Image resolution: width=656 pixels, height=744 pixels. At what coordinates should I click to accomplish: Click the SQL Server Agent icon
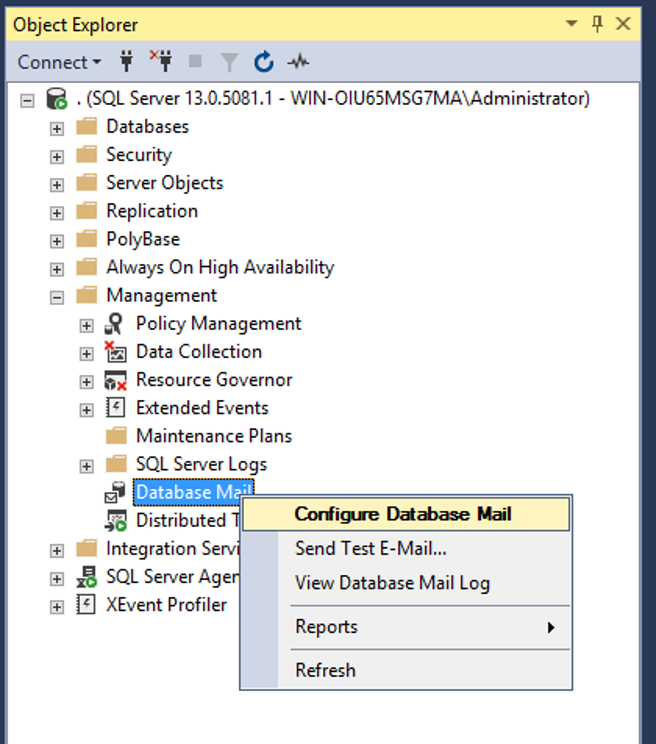point(87,577)
